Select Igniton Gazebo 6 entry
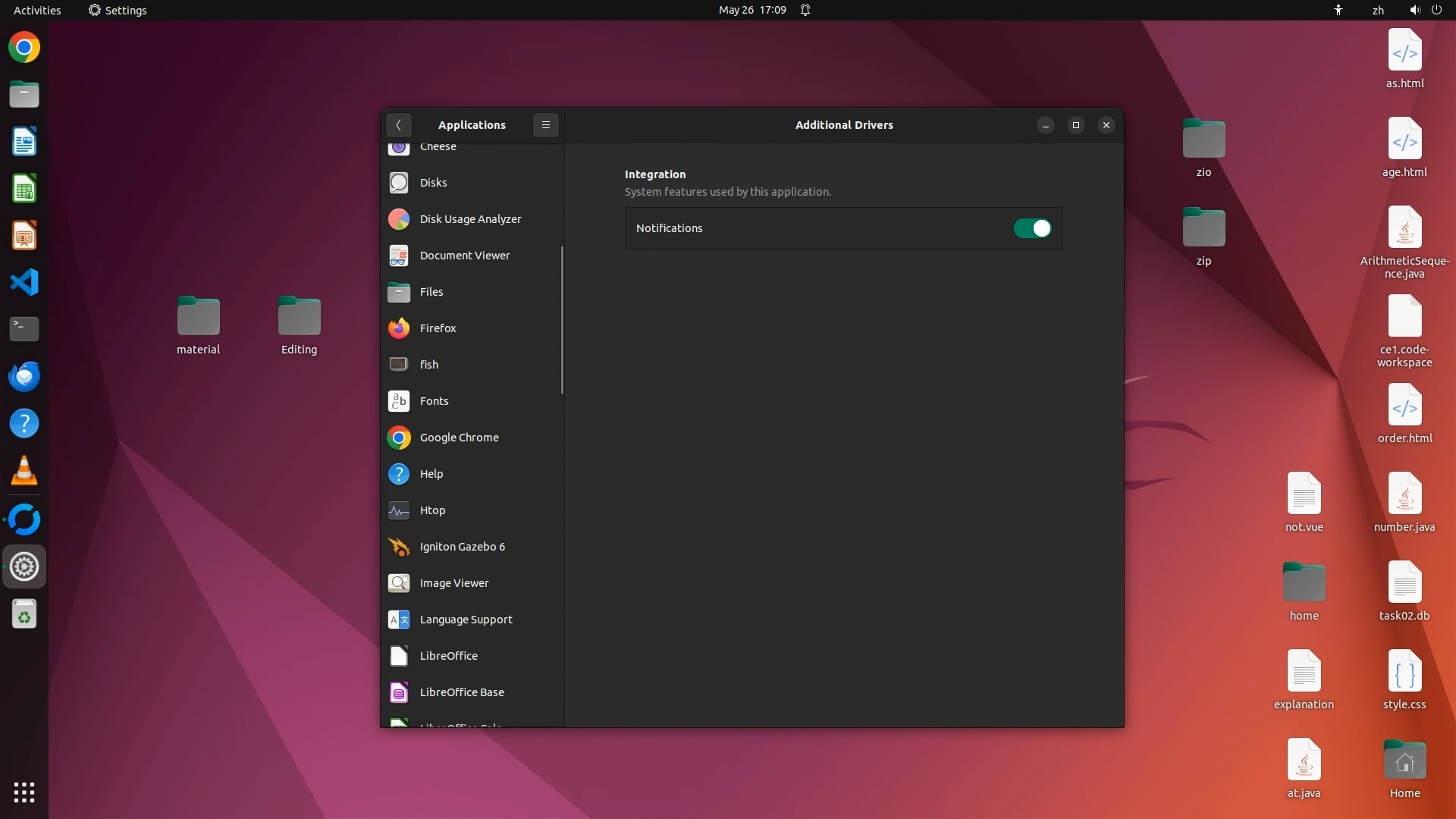 462,547
